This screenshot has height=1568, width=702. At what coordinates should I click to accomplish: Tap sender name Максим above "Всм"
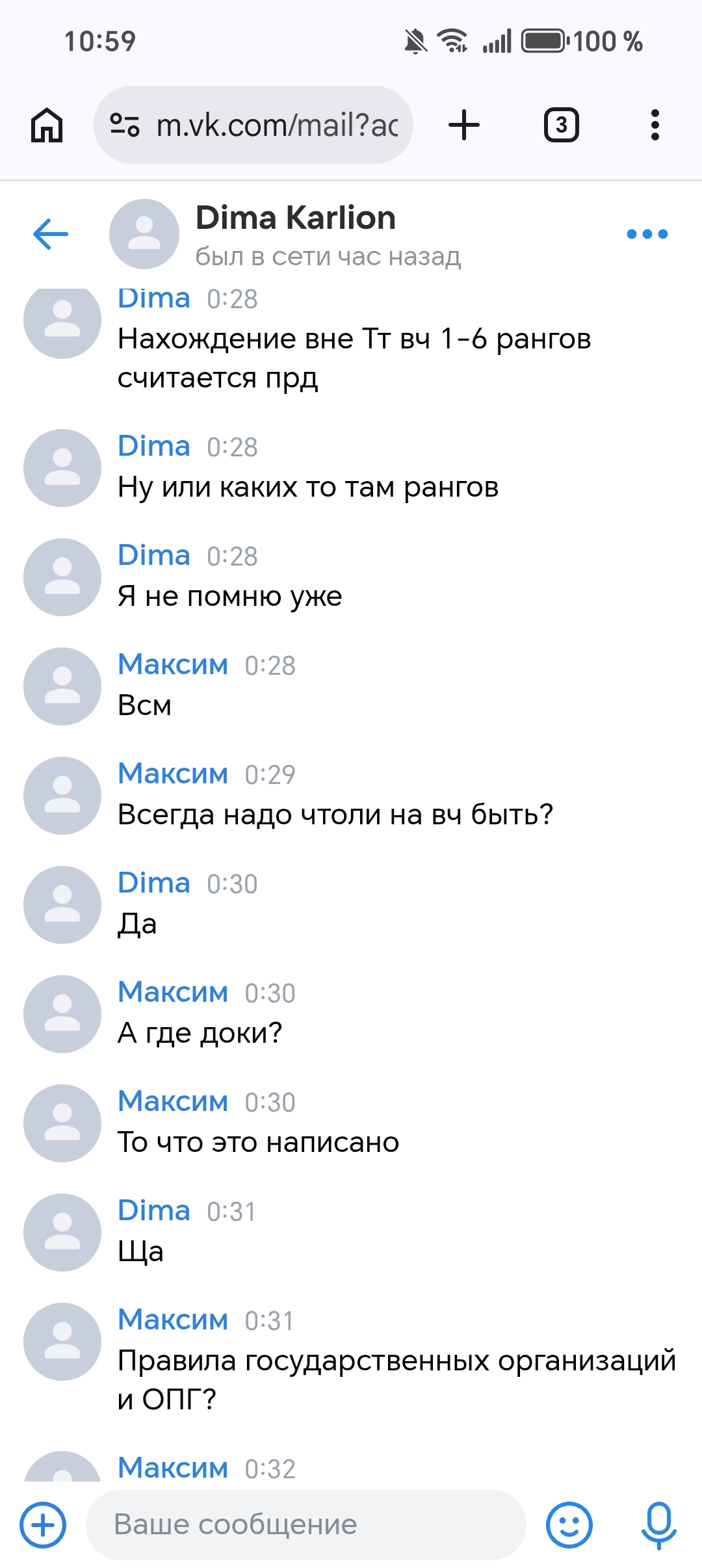pyautogui.click(x=173, y=664)
